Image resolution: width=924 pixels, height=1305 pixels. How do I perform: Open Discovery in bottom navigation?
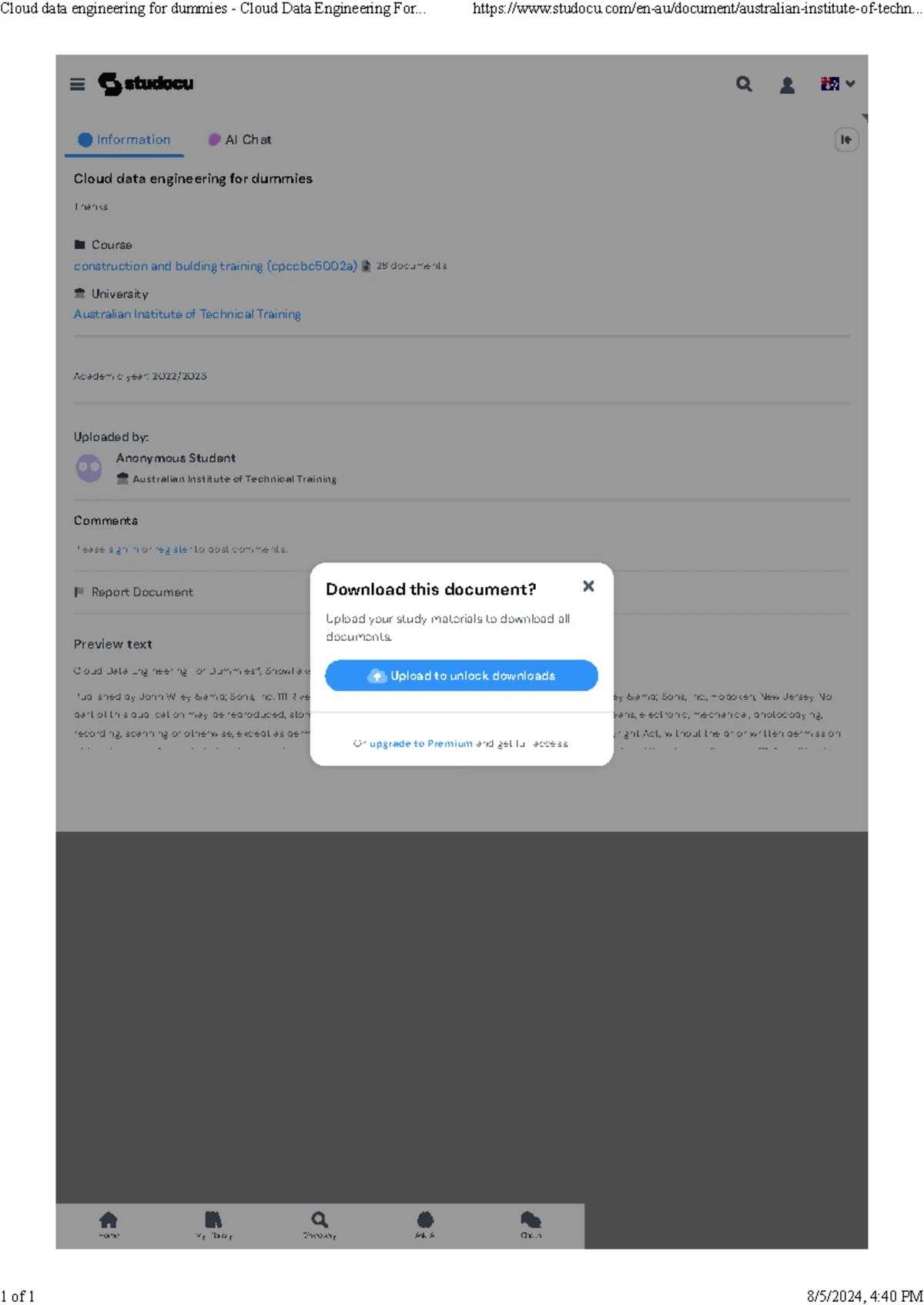pos(320,1224)
